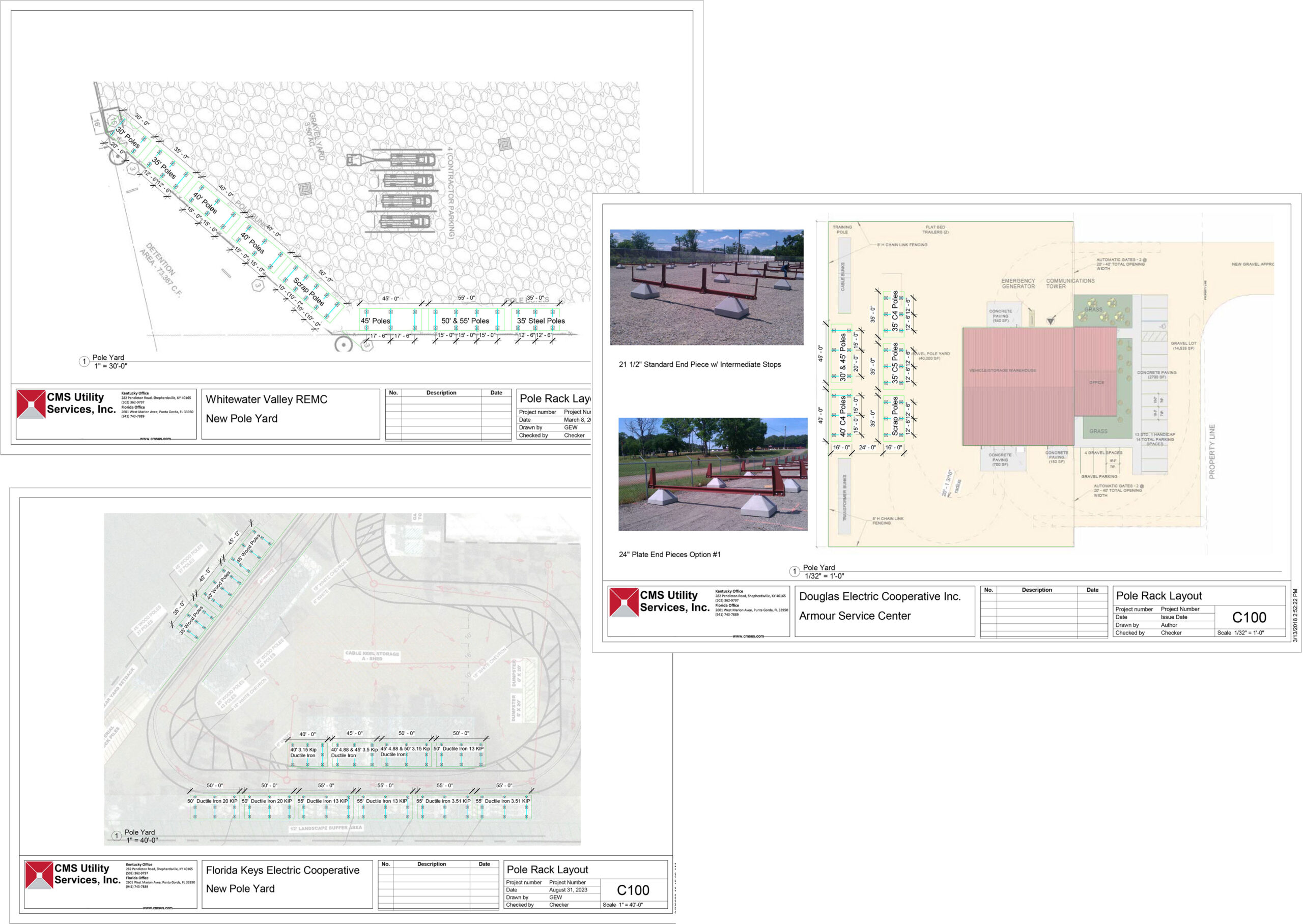
Task: Select the '45' Poles' rack label
Action: (376, 321)
